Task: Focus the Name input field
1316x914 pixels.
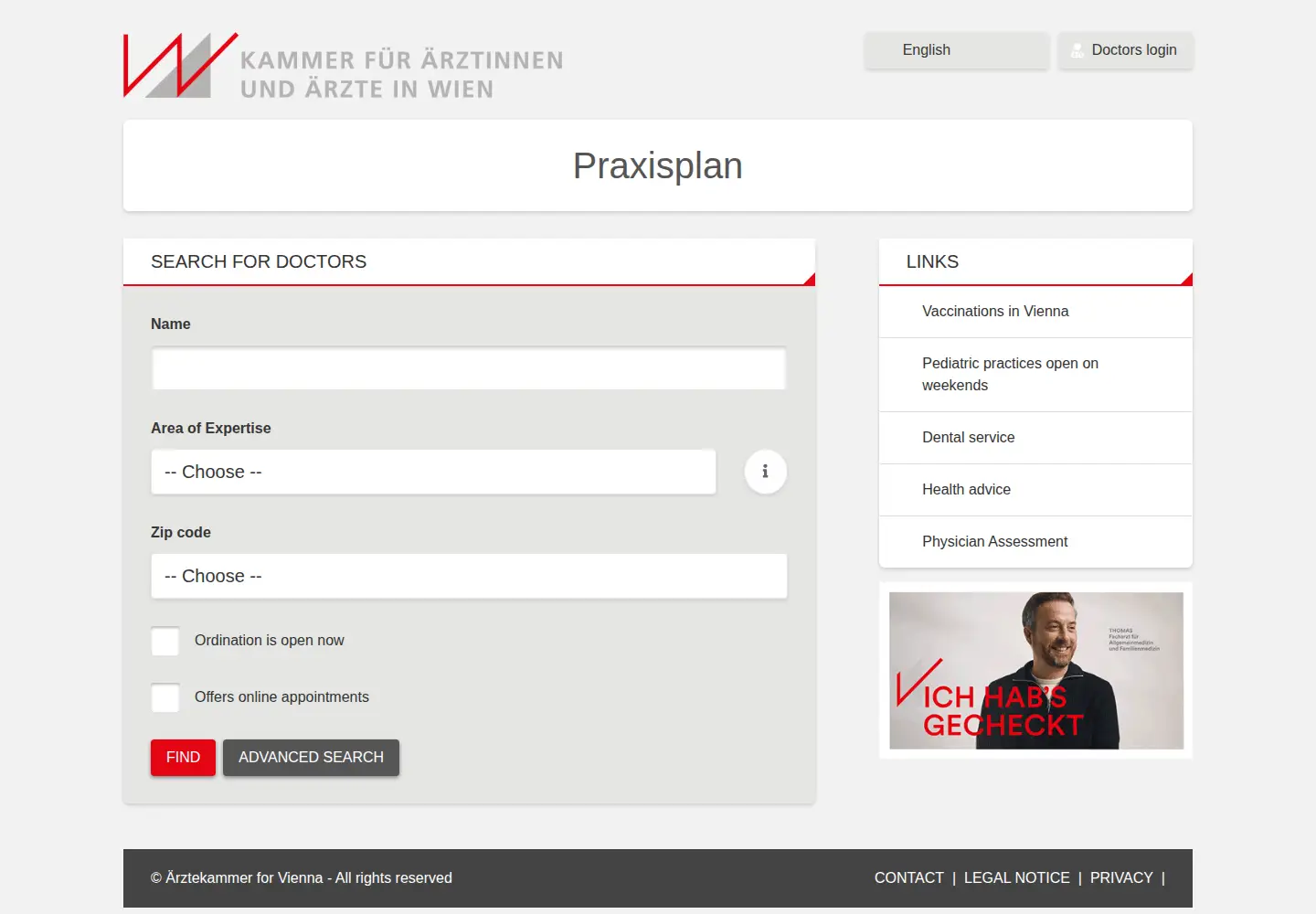Action: (x=469, y=368)
